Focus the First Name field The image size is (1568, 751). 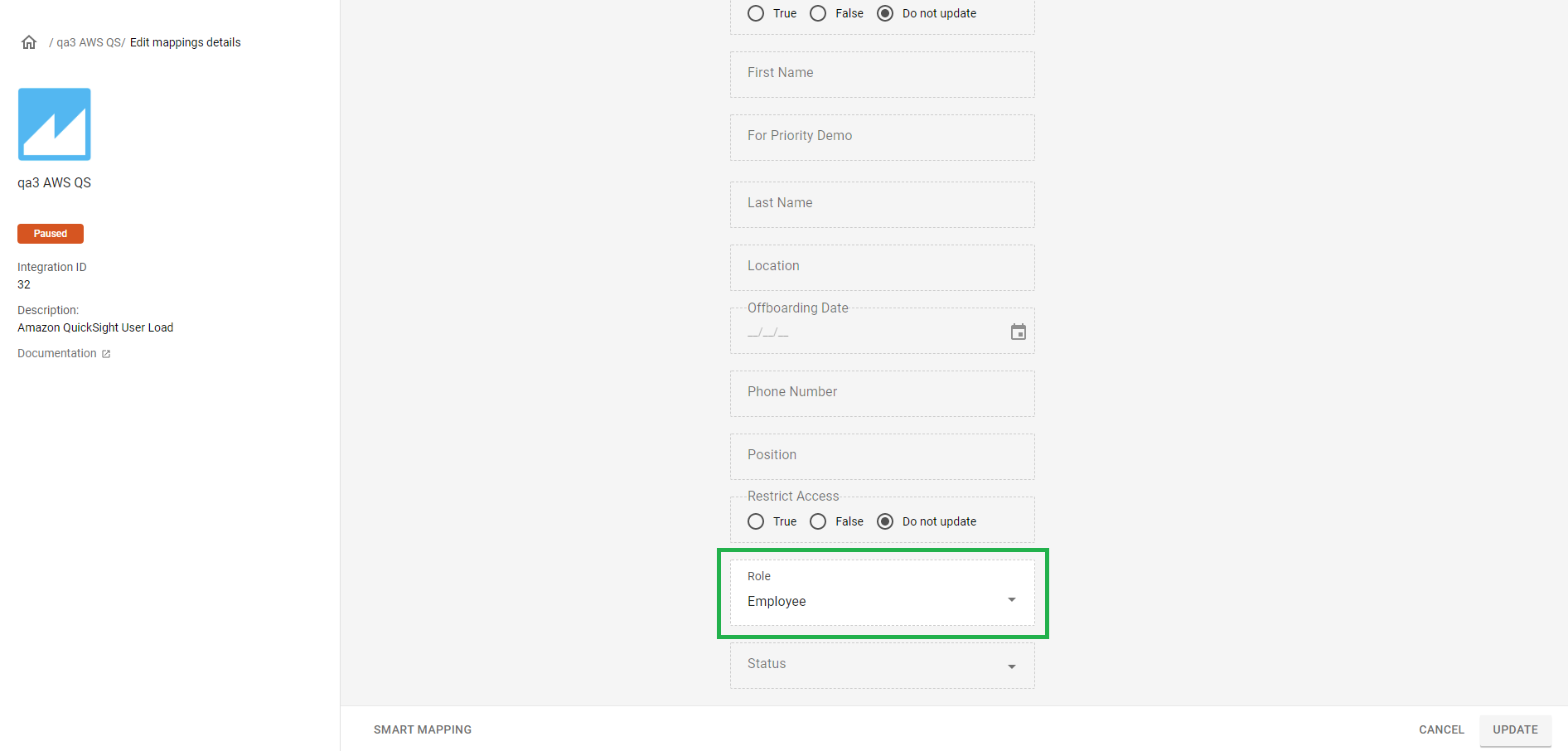(882, 74)
